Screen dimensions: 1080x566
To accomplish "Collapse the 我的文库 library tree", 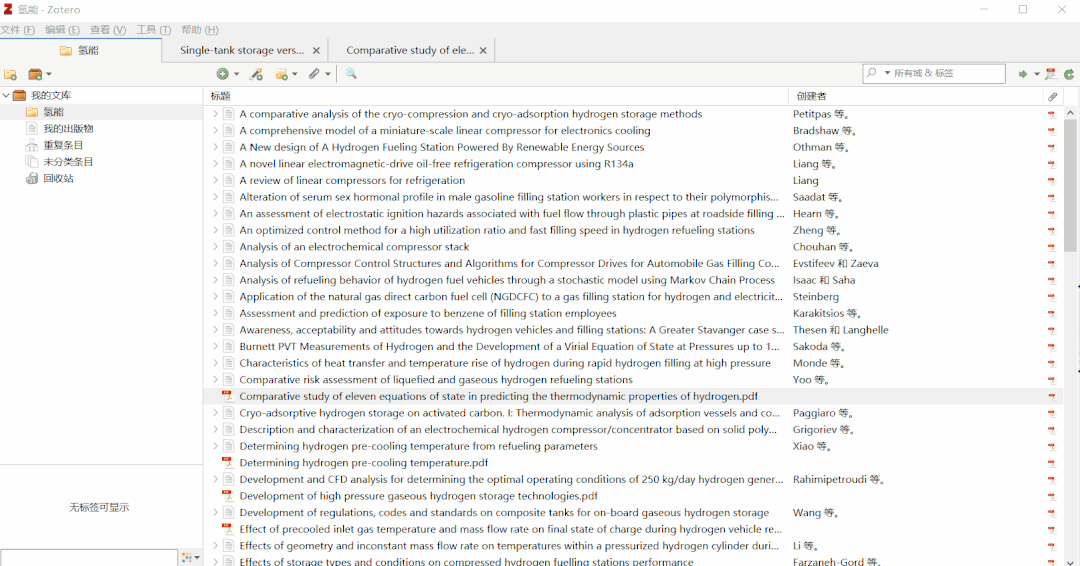I will (6, 96).
